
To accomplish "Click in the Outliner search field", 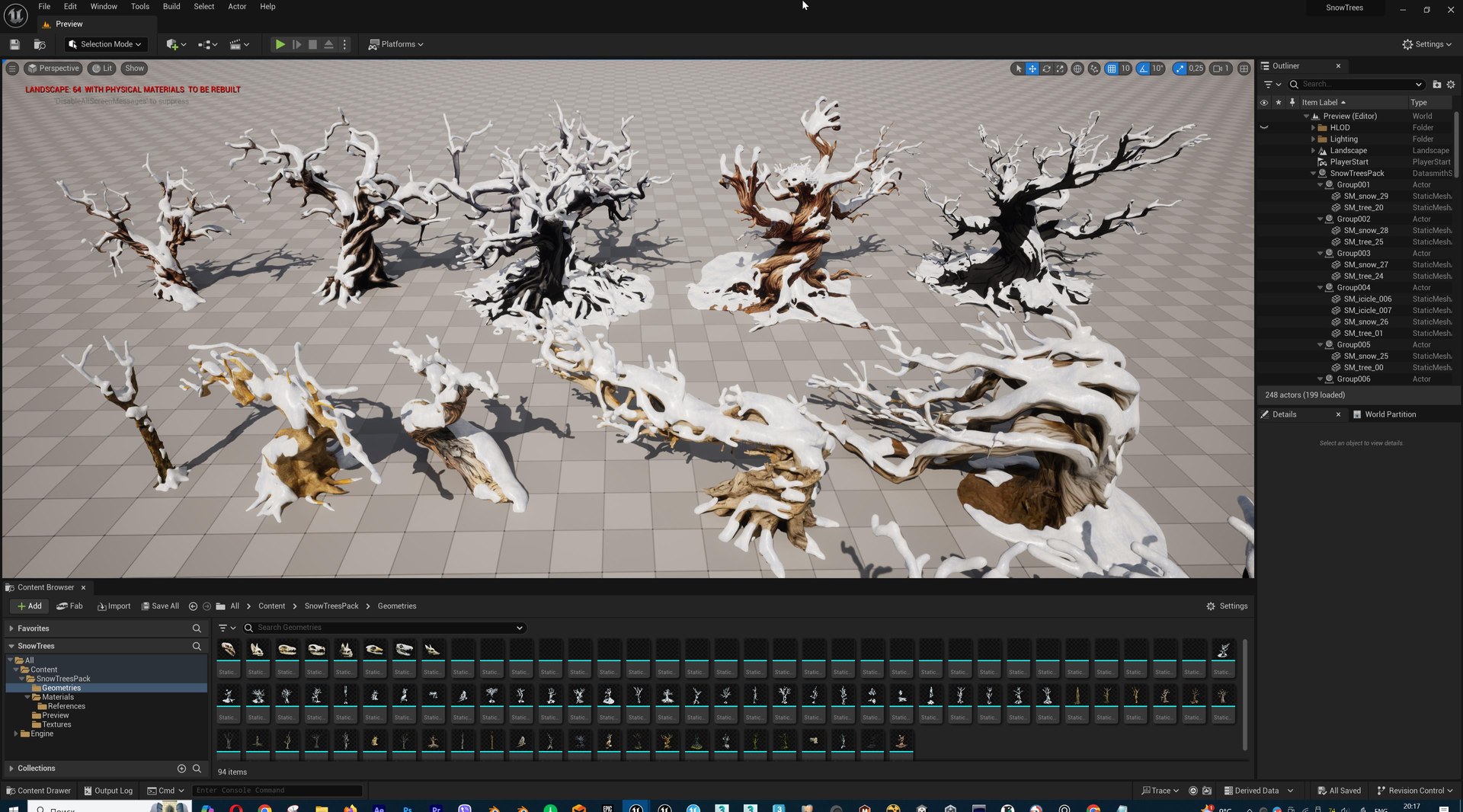I will click(x=1357, y=85).
